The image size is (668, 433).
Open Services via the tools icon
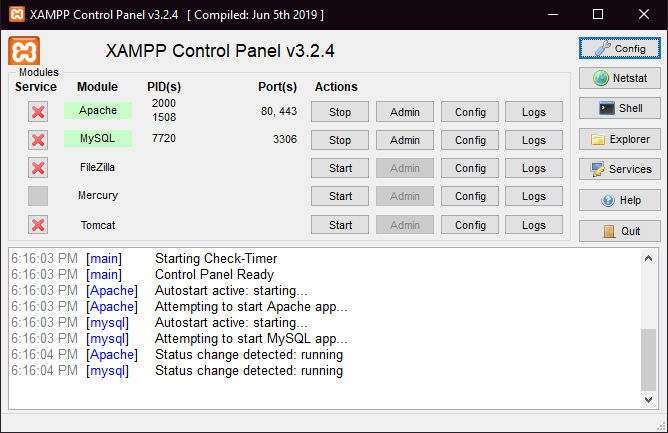(620, 169)
